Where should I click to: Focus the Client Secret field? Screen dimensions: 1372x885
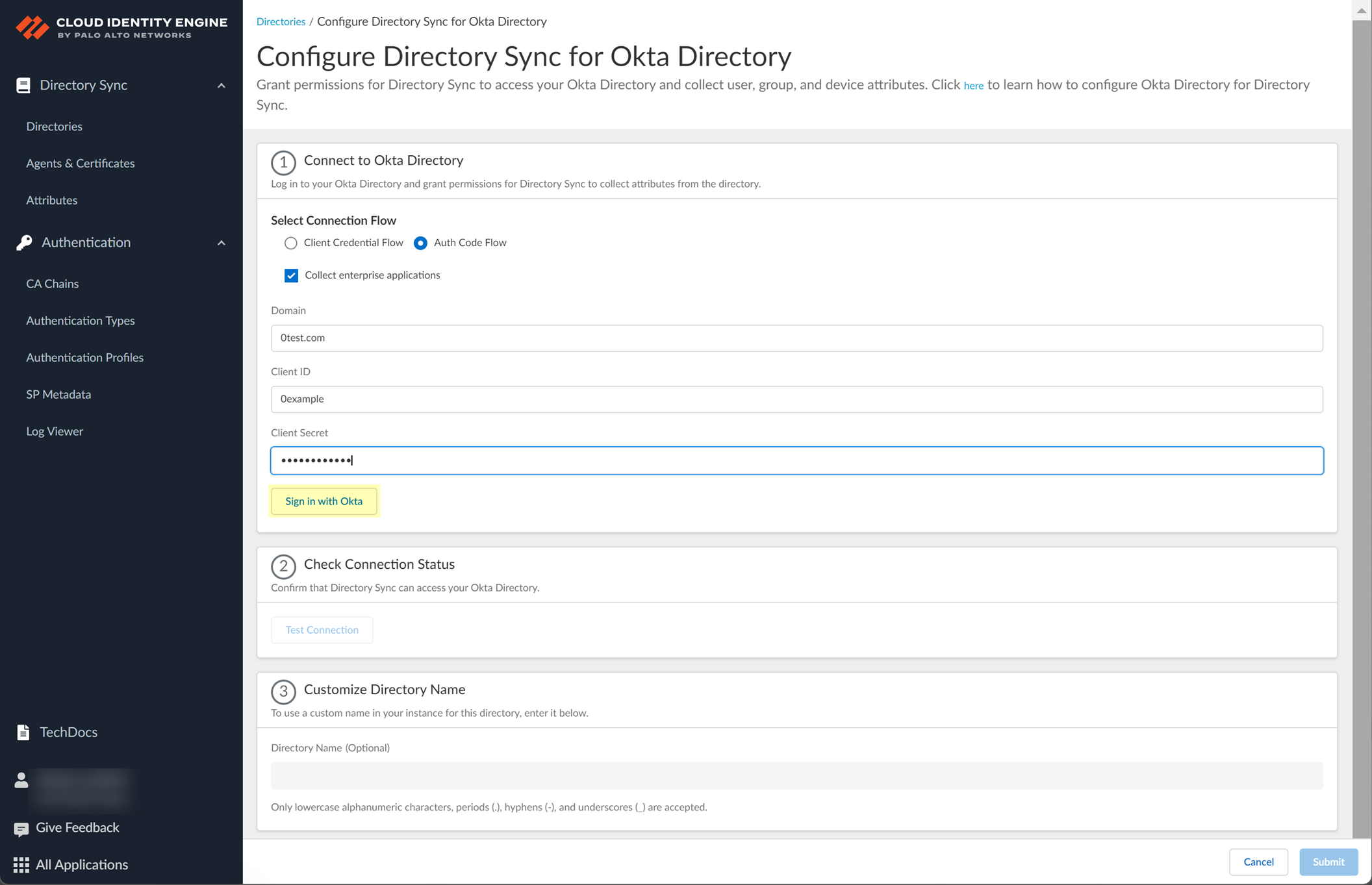tap(797, 460)
